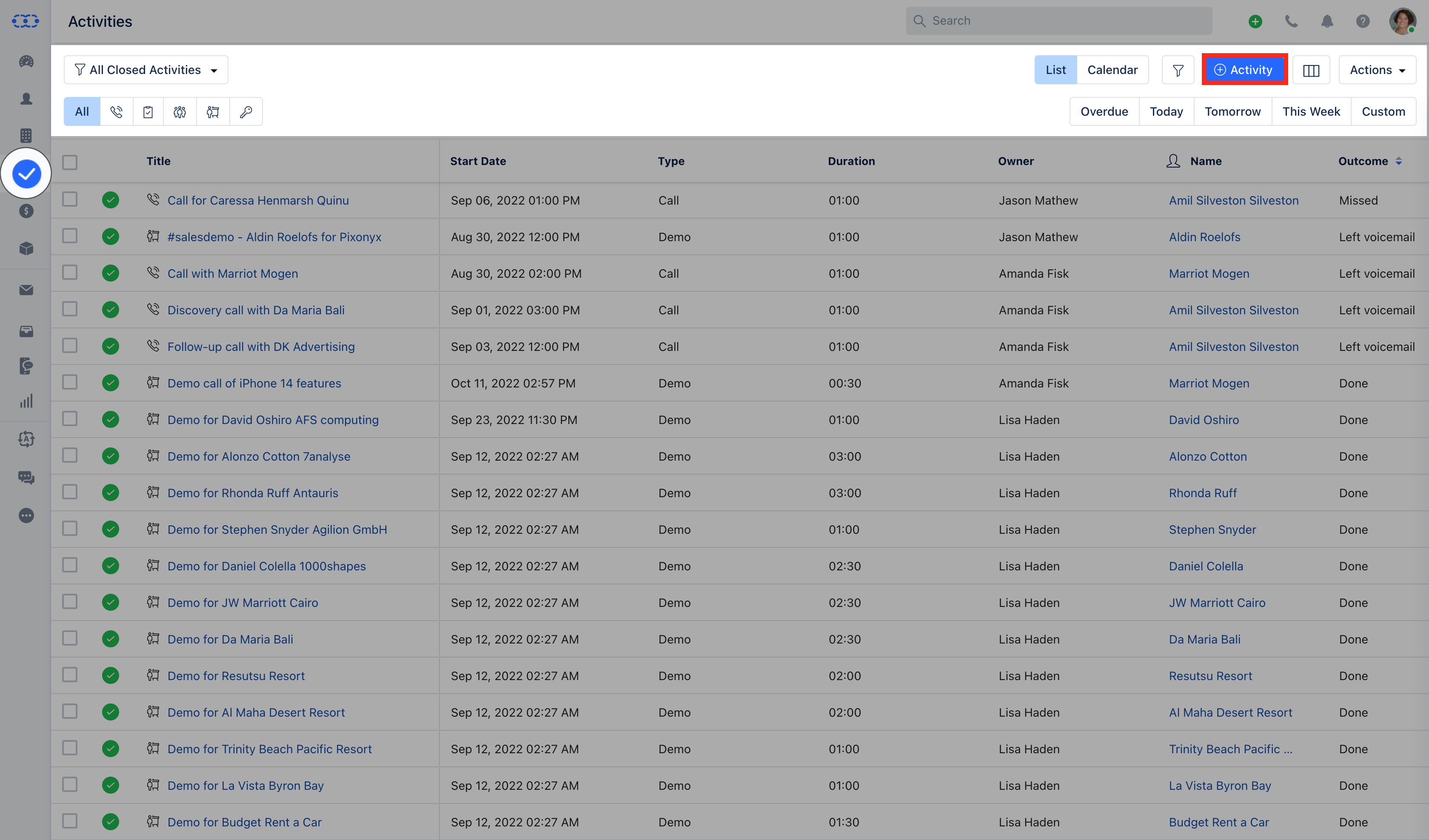Open contact Aldin Roelofs link
Image resolution: width=1429 pixels, height=840 pixels.
pyautogui.click(x=1204, y=237)
